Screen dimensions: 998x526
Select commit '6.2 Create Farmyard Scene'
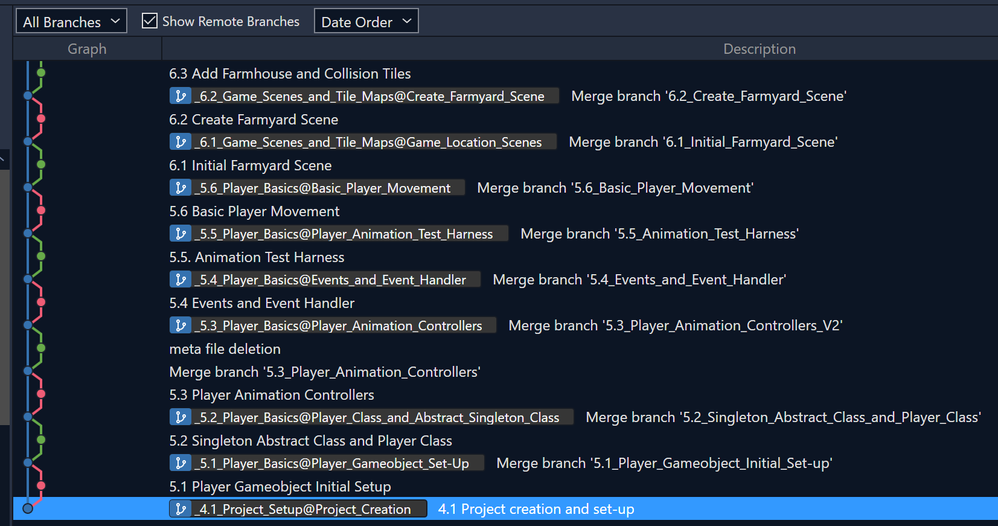253,119
